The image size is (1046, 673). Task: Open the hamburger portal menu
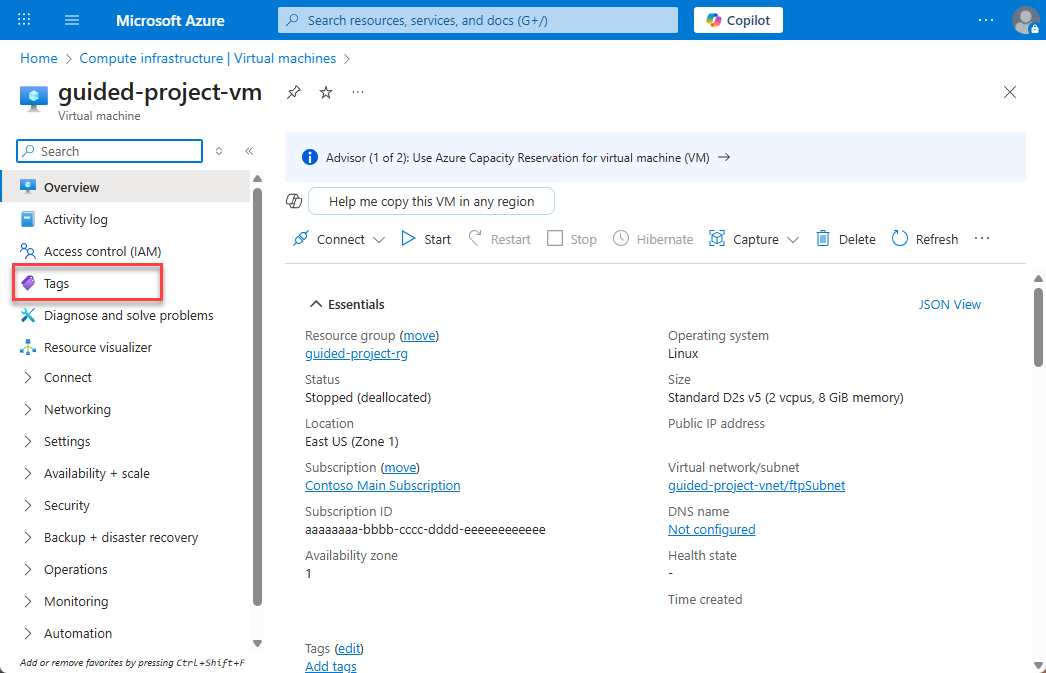pyautogui.click(x=72, y=20)
